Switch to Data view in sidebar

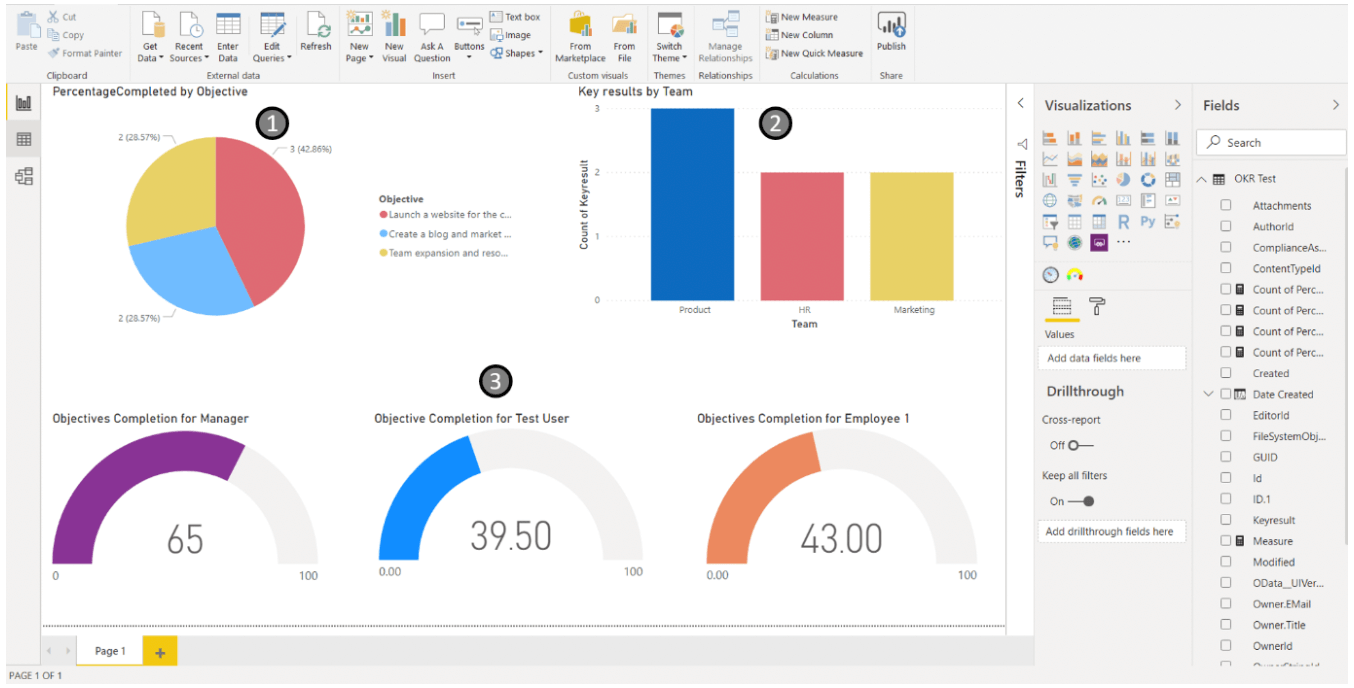(24, 140)
